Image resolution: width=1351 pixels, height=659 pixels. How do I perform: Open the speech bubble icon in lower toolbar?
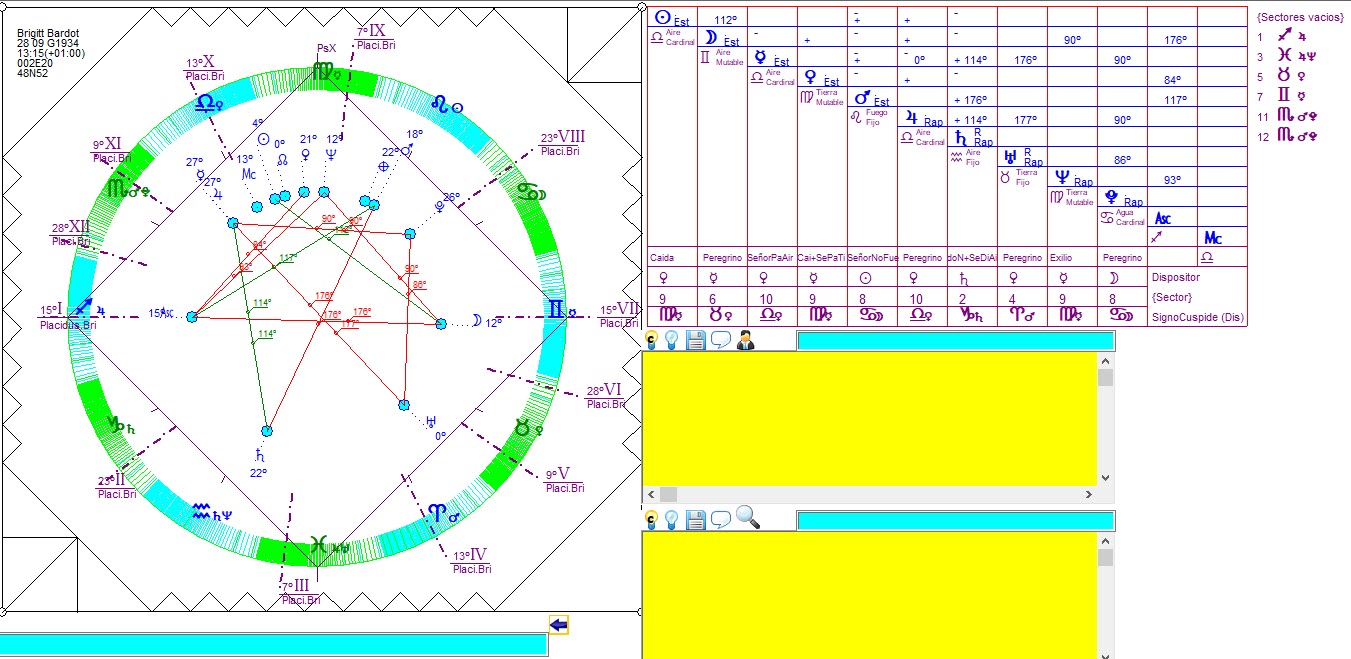720,519
